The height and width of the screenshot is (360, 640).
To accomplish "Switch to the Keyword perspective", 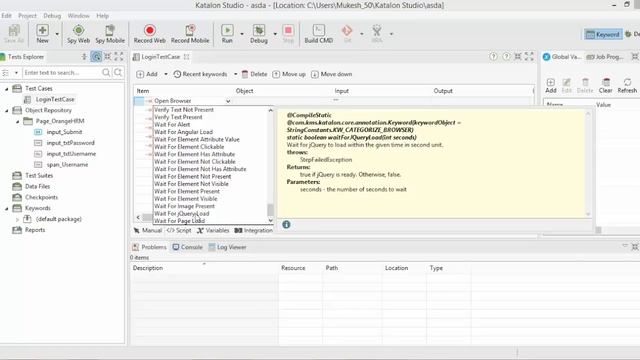I will (x=603, y=34).
